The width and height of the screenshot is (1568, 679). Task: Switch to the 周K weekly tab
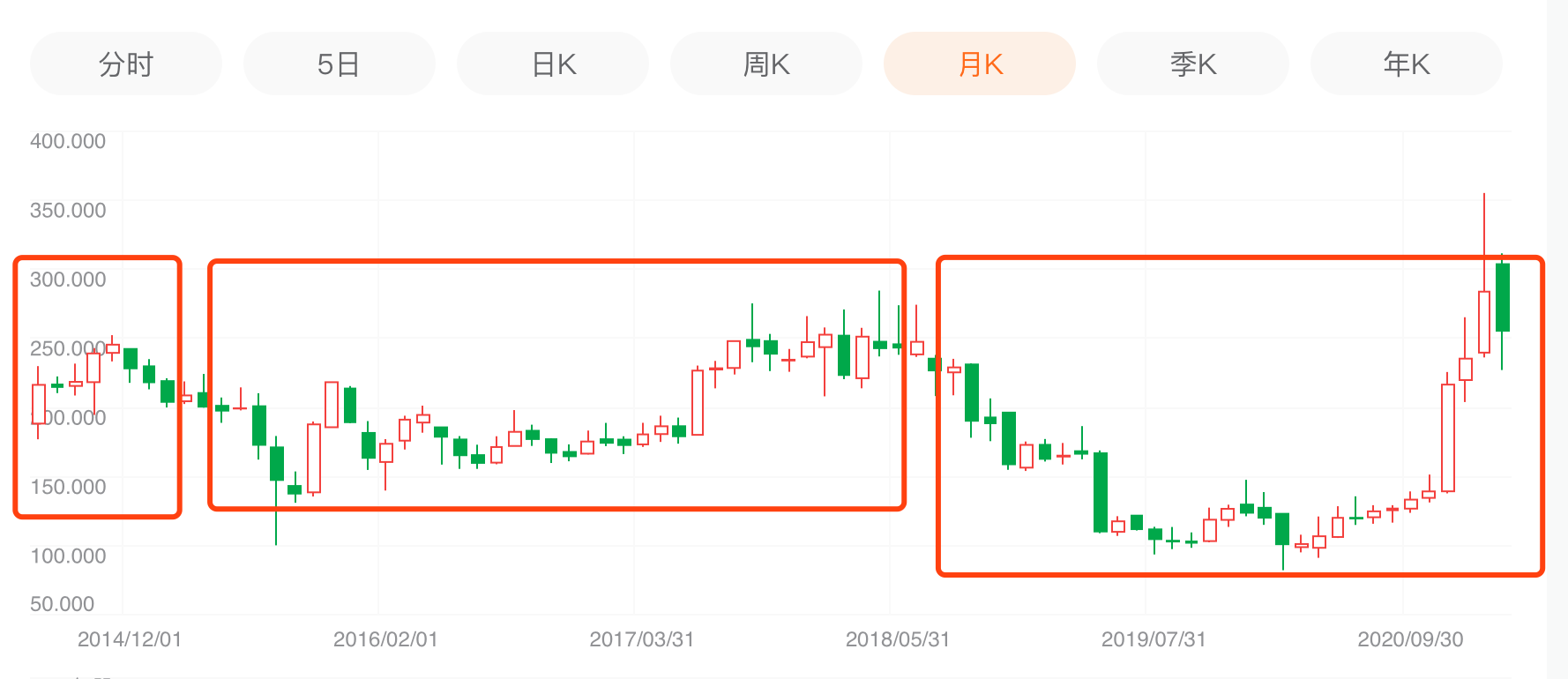pos(766,63)
